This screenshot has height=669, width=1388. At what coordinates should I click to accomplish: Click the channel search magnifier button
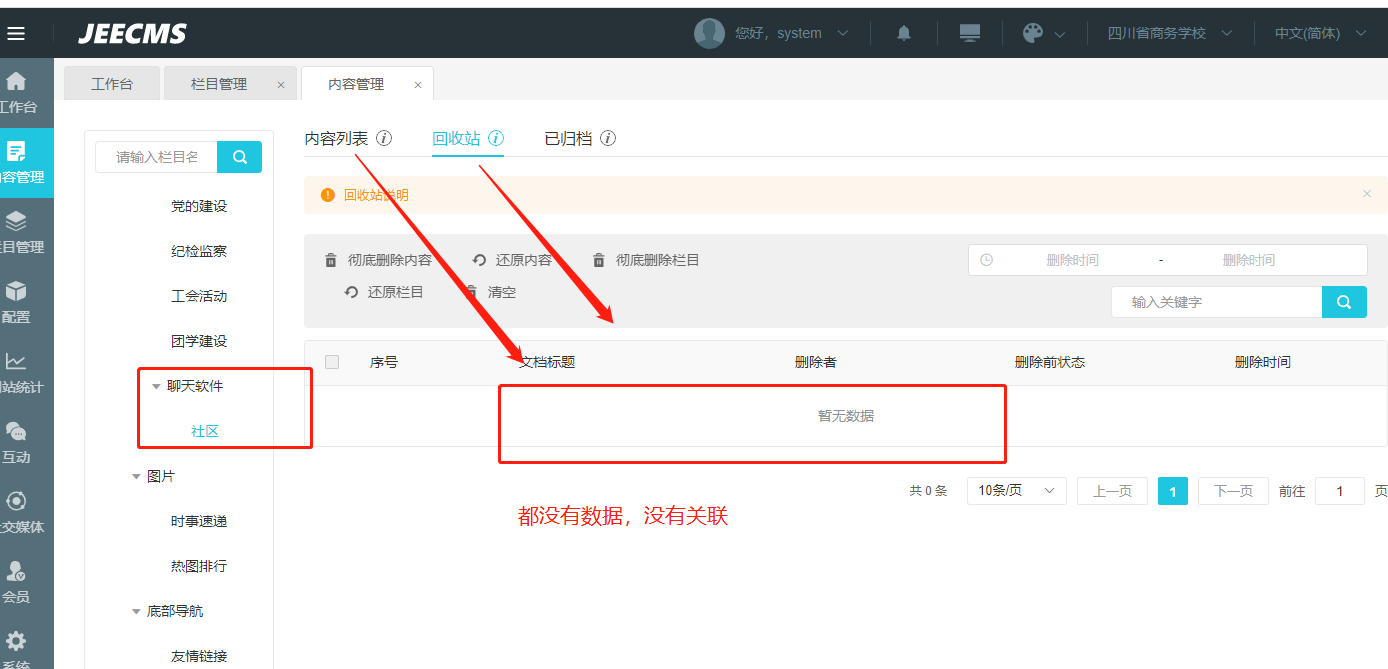pos(240,157)
